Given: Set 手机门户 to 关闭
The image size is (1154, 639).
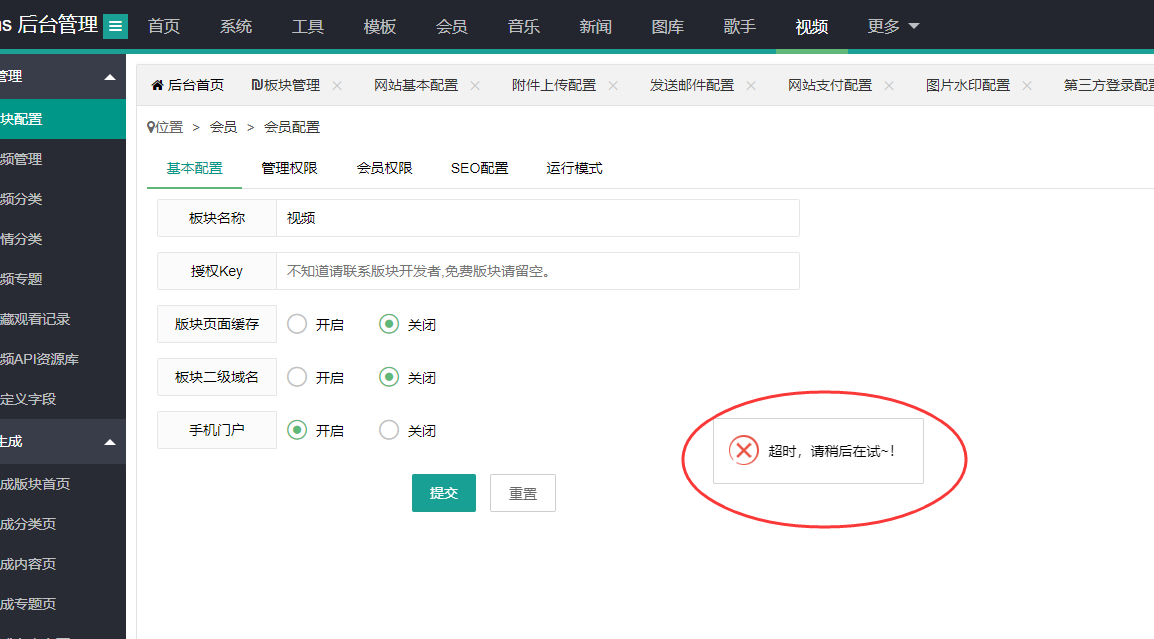Looking at the screenshot, I should click(389, 430).
